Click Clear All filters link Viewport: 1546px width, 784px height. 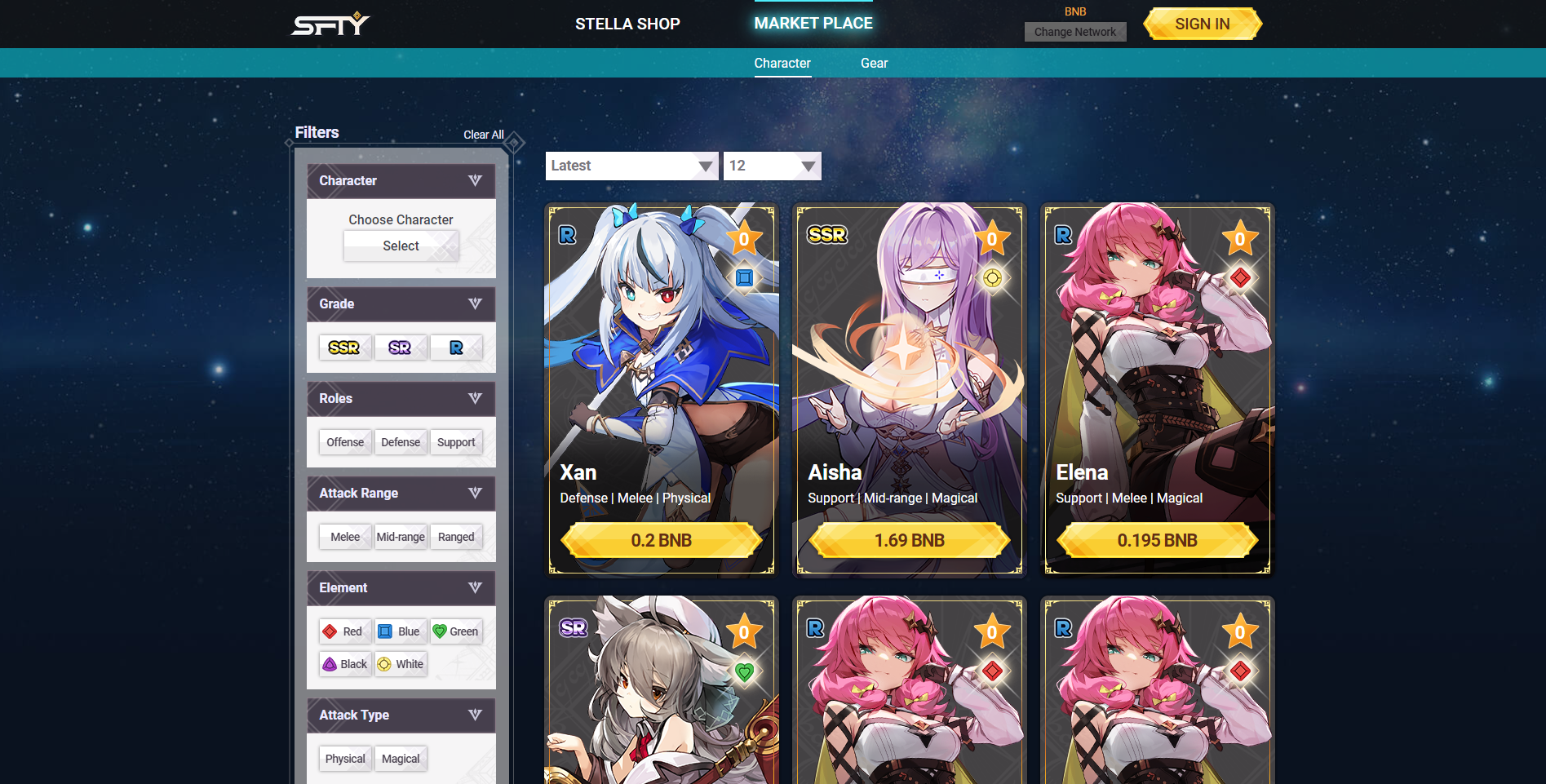pos(484,135)
